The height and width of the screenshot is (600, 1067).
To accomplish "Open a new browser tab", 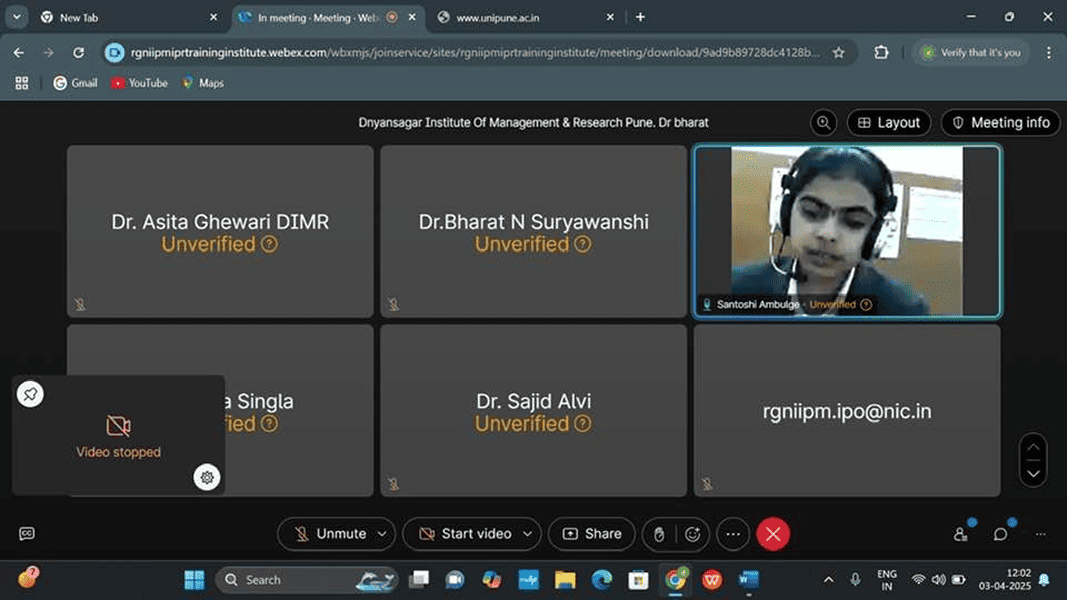I will point(640,17).
